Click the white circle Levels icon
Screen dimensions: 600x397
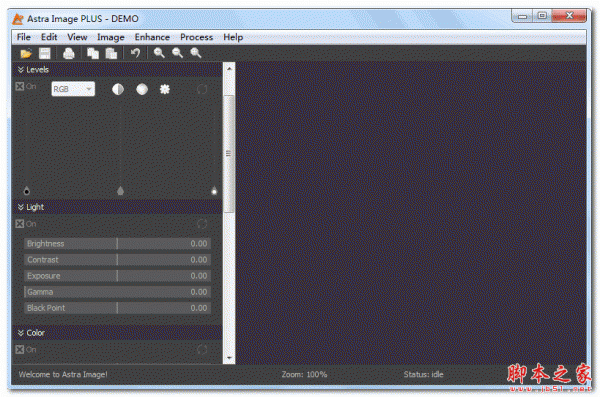tap(142, 89)
